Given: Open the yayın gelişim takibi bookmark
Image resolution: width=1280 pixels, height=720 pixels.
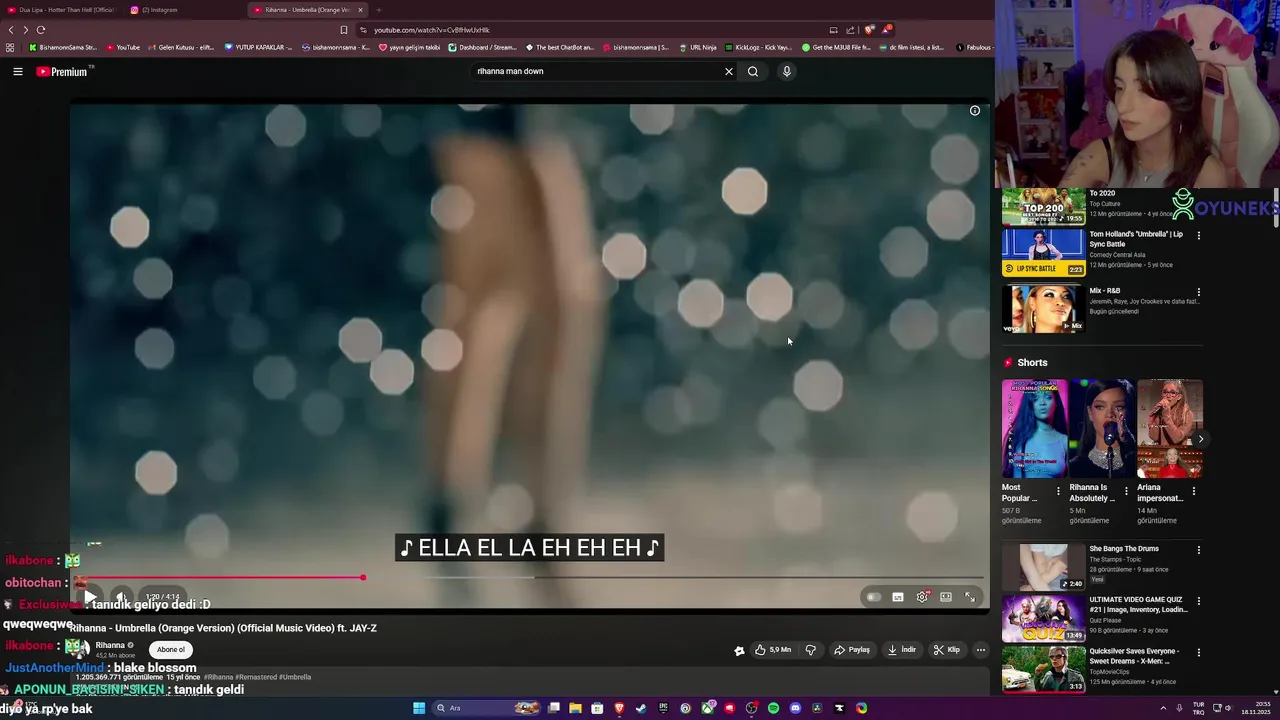Looking at the screenshot, I should point(409,47).
